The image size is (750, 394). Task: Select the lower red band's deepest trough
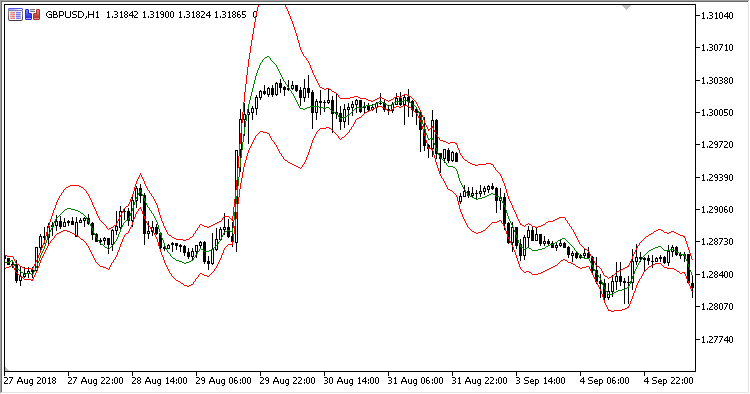pos(616,311)
